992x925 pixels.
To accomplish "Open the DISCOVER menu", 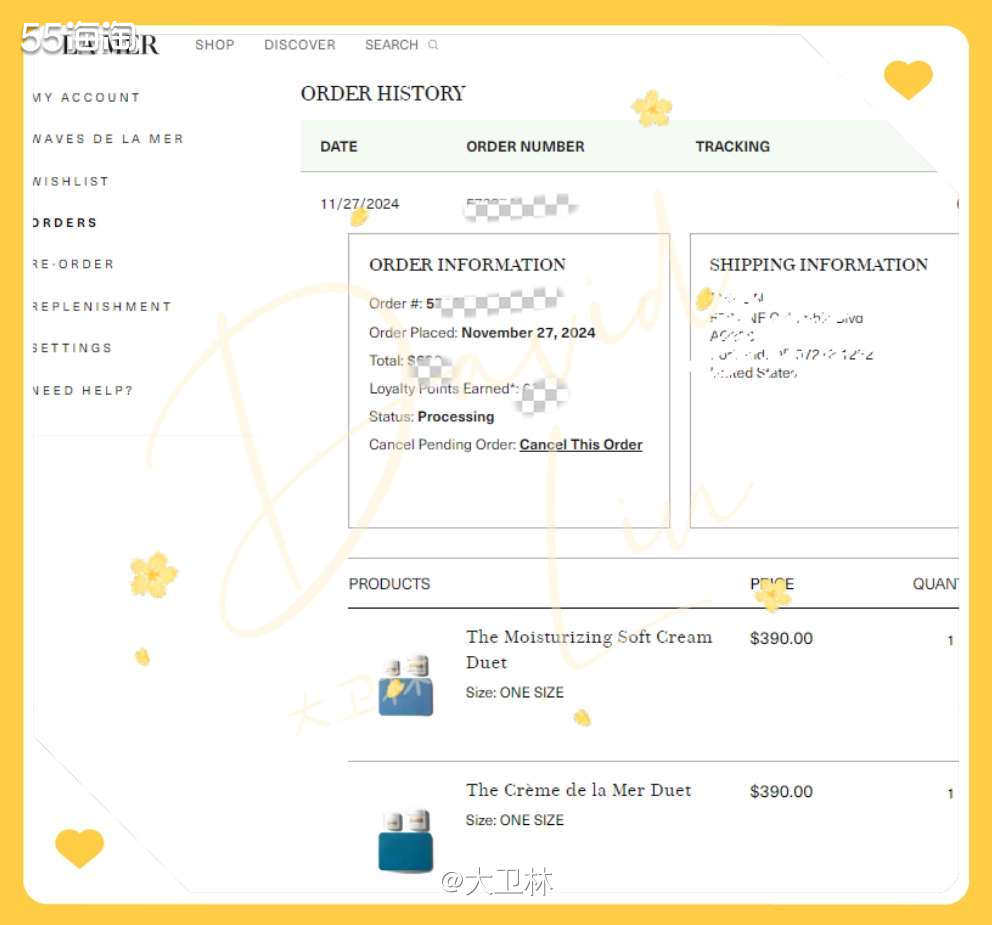I will point(299,45).
